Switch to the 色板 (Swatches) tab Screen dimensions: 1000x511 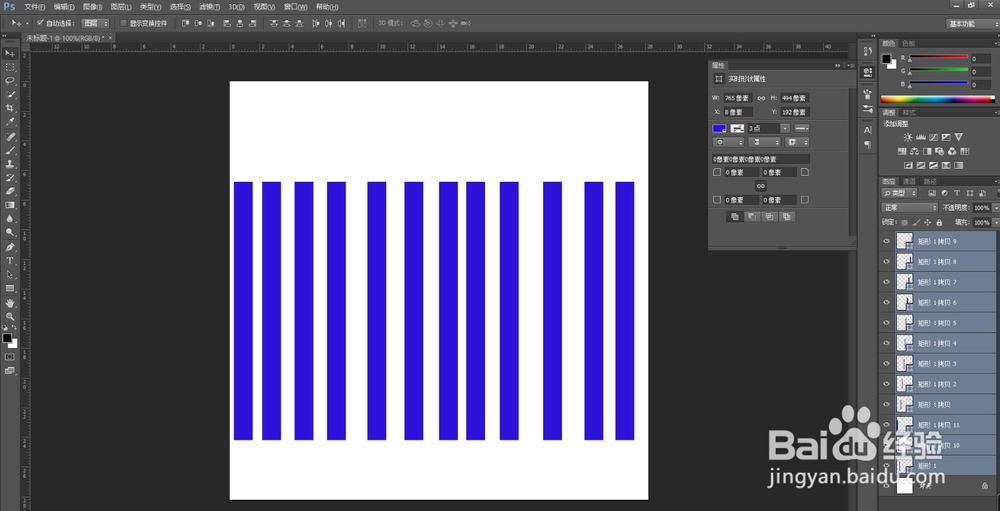[909, 43]
